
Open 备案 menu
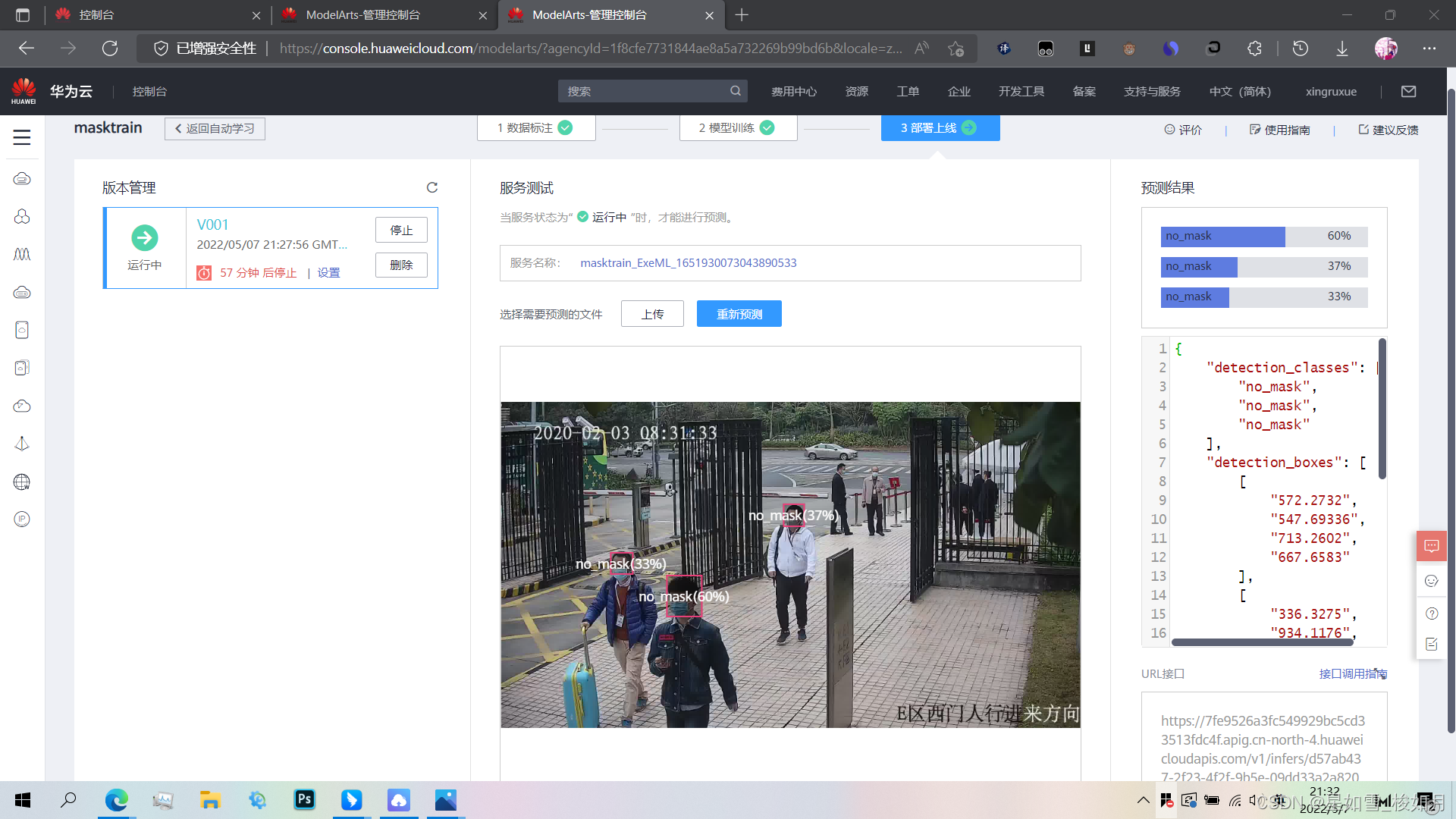[1084, 91]
